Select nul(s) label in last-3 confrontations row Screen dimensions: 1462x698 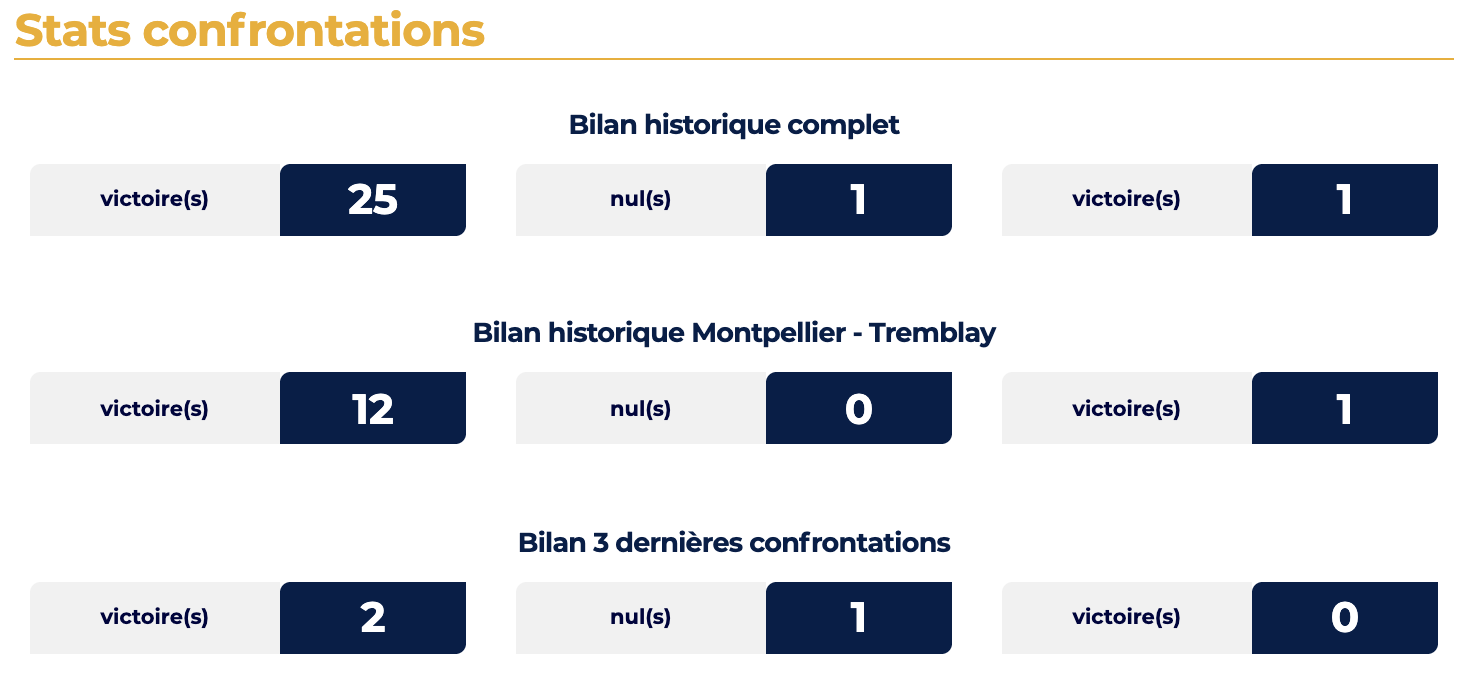640,617
